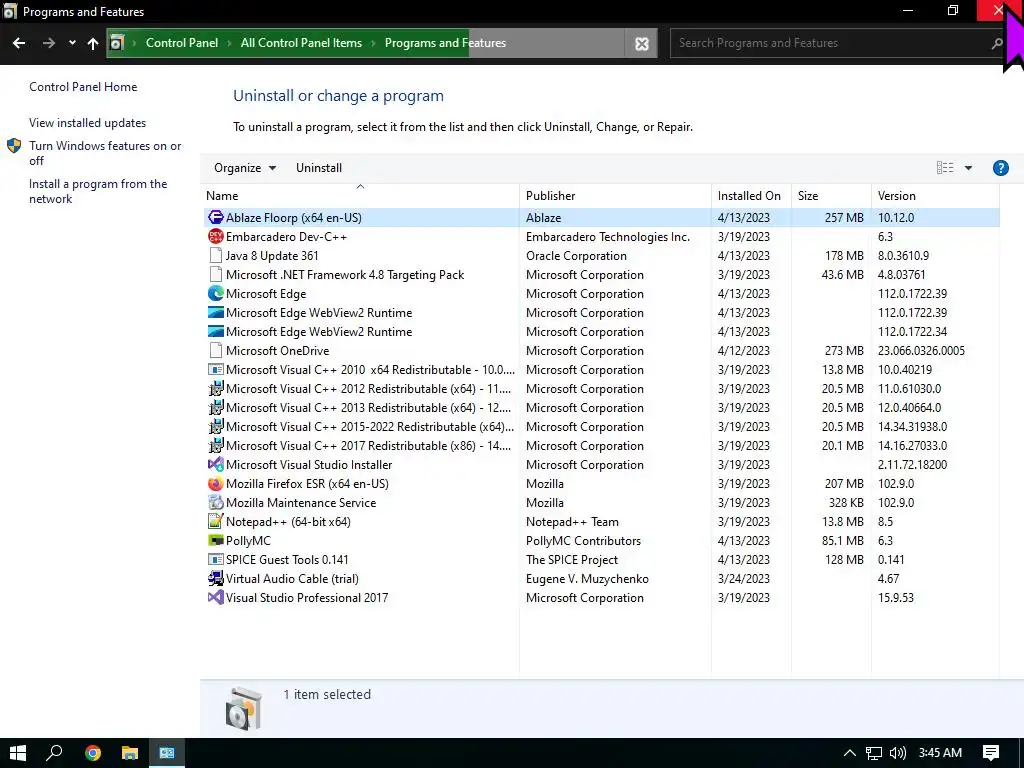
Task: Open the Action Center notifications icon
Action: (991, 753)
